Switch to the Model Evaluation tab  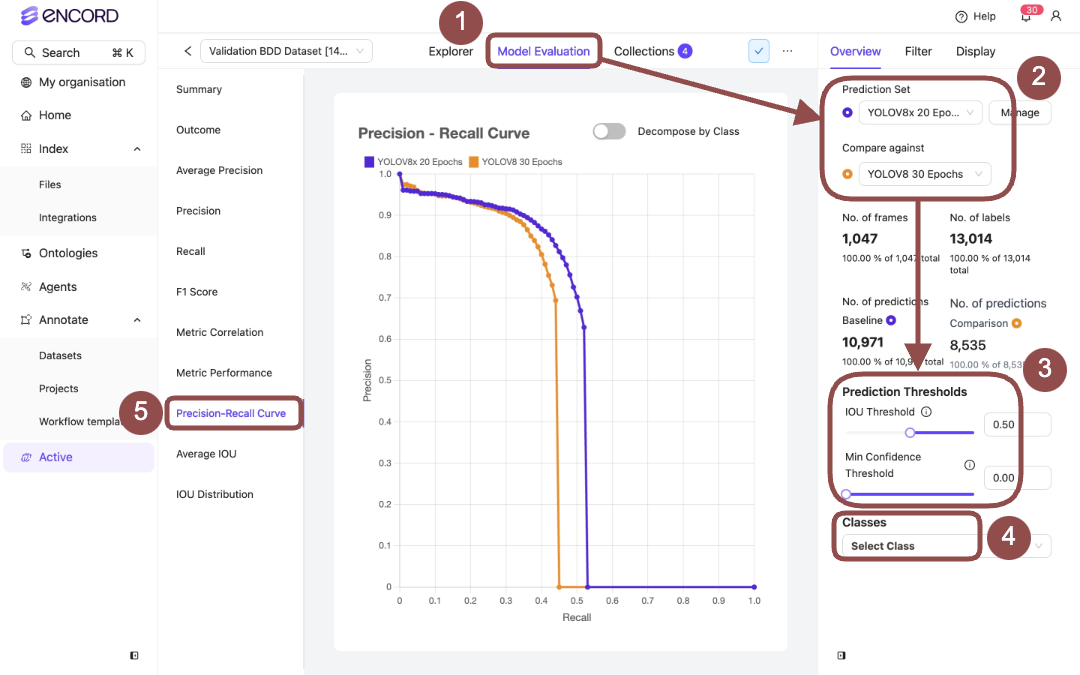(543, 51)
